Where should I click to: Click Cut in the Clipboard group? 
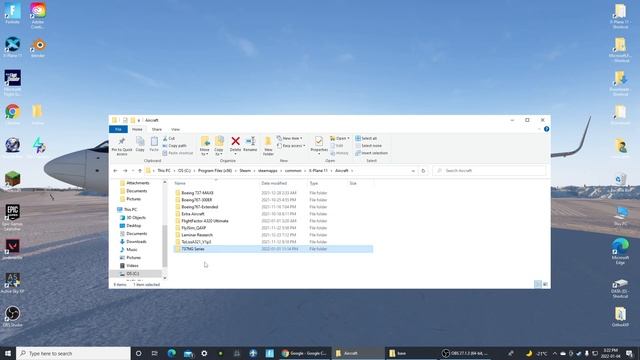[x=169, y=138]
